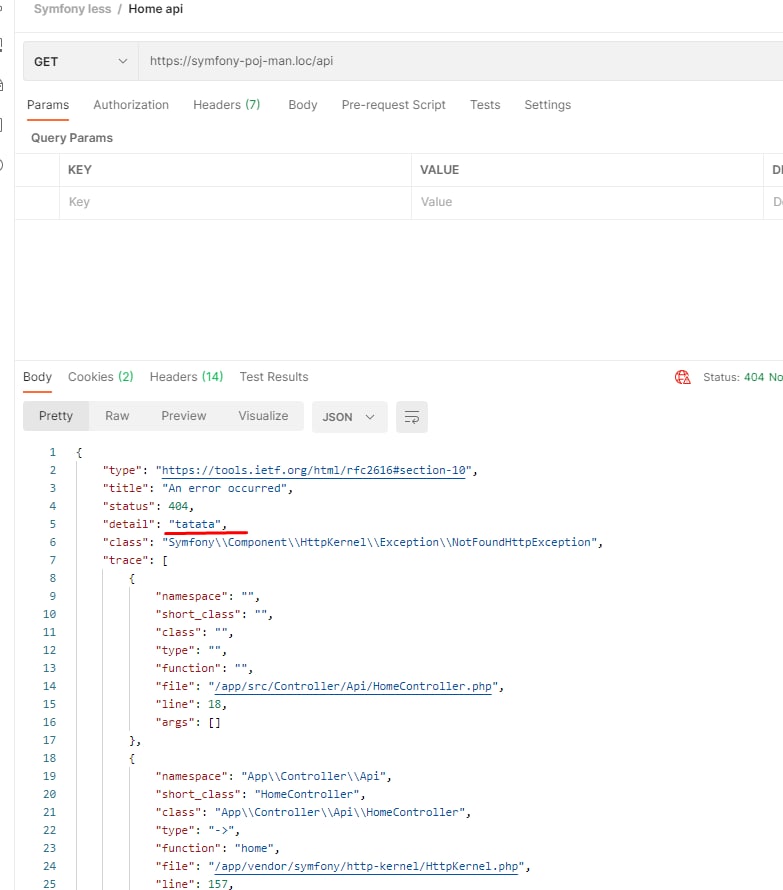Select the request Body tab
This screenshot has width=783, height=890.
coord(302,105)
